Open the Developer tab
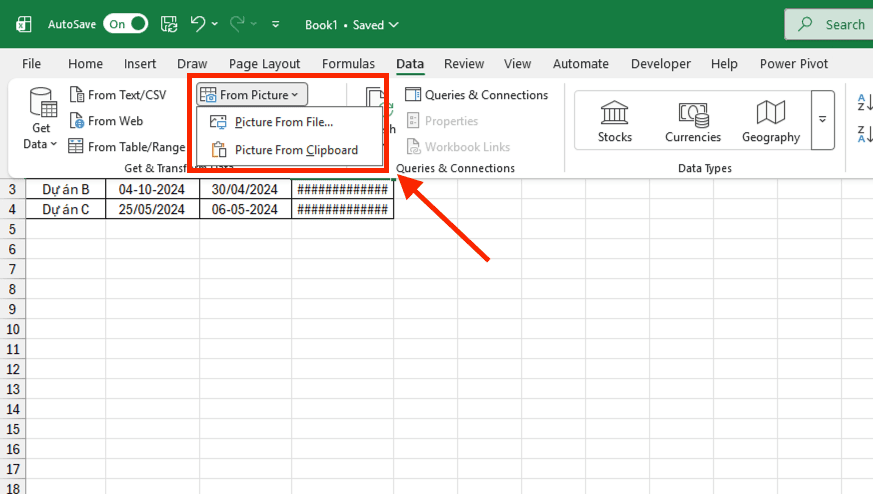873x494 pixels. tap(661, 63)
